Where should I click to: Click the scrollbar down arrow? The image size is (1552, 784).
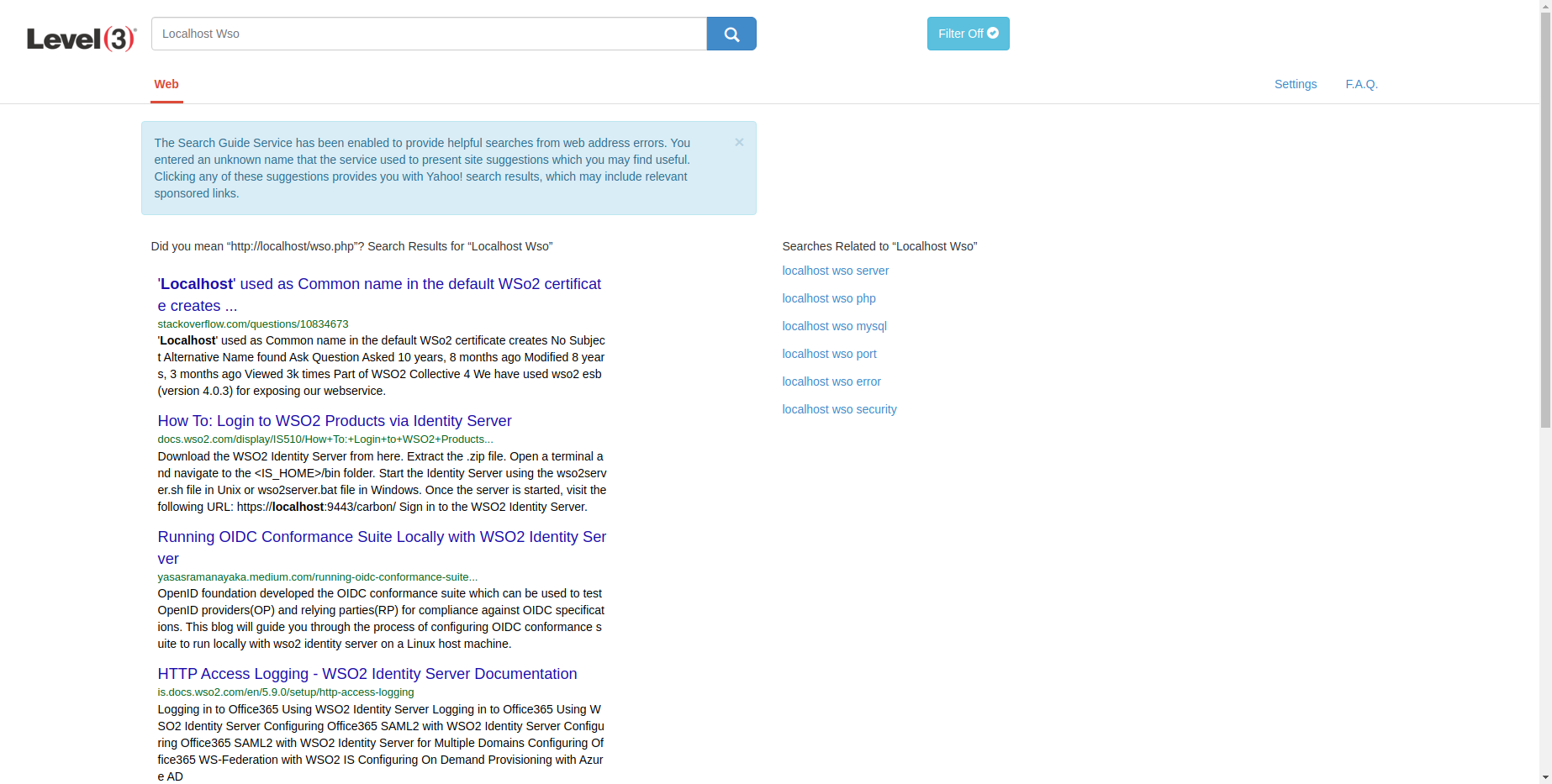coord(1545,777)
